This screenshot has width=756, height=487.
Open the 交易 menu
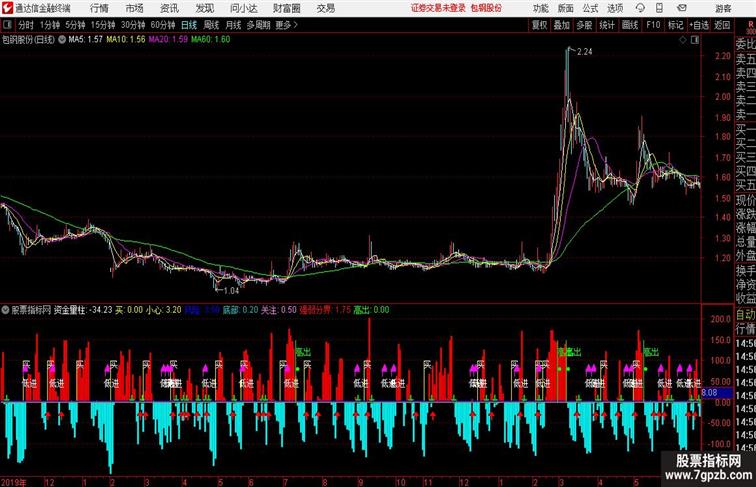pos(325,8)
